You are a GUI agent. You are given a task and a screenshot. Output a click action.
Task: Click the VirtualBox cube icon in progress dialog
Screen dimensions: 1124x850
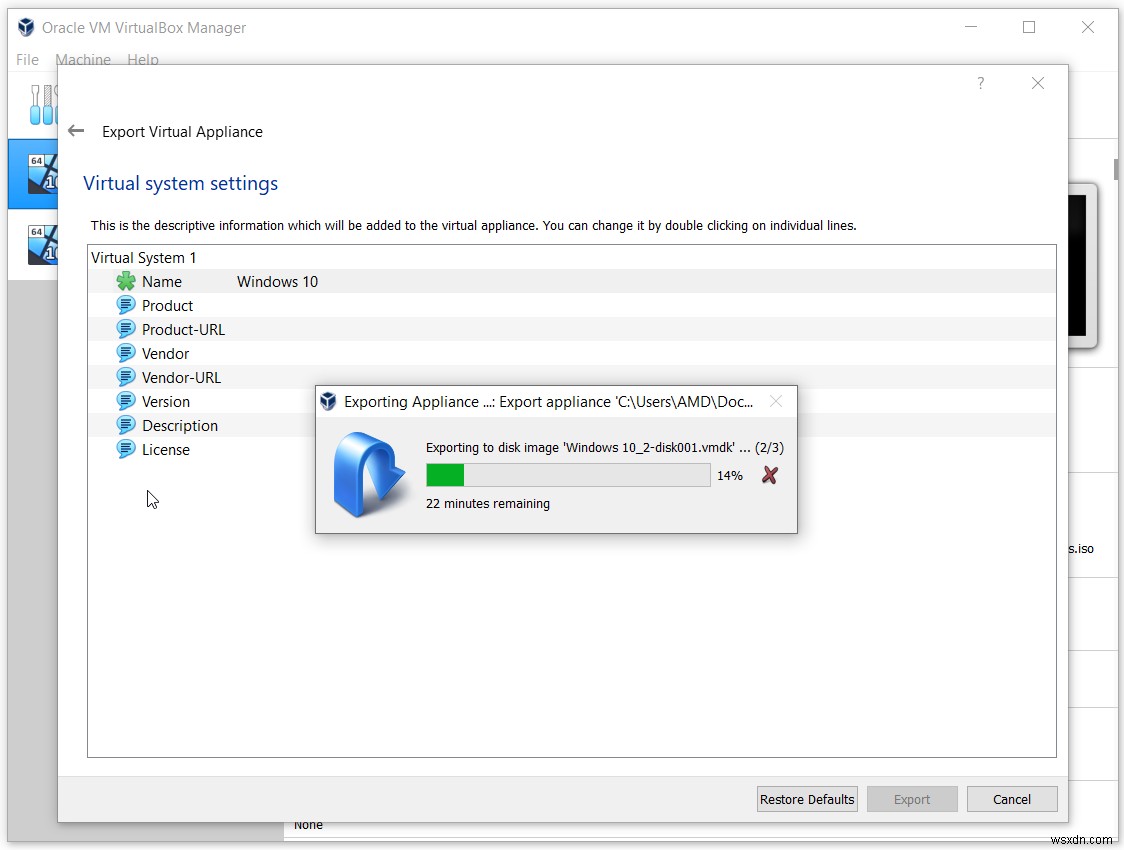(x=328, y=401)
